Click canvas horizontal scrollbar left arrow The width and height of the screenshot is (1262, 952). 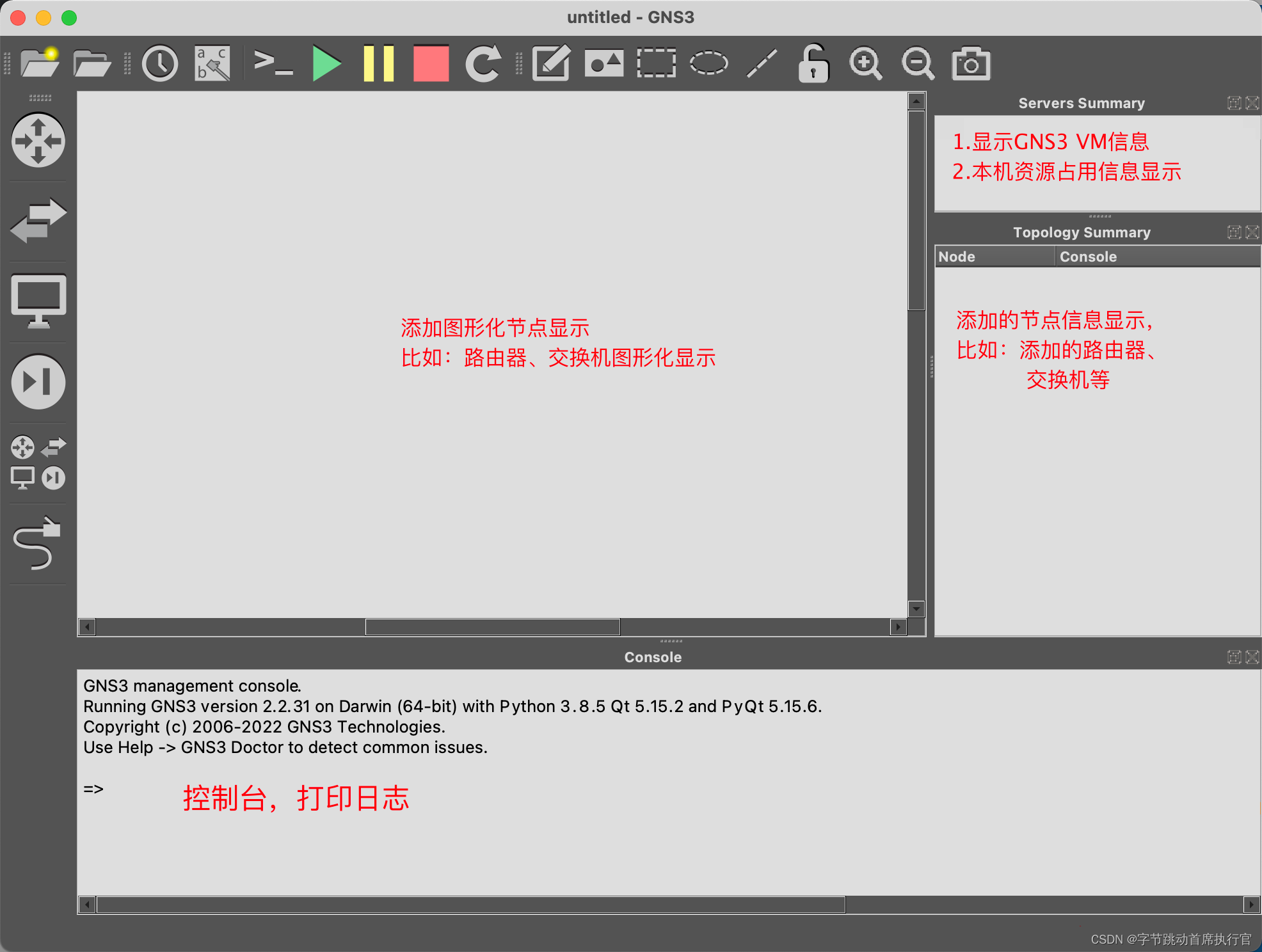point(87,627)
